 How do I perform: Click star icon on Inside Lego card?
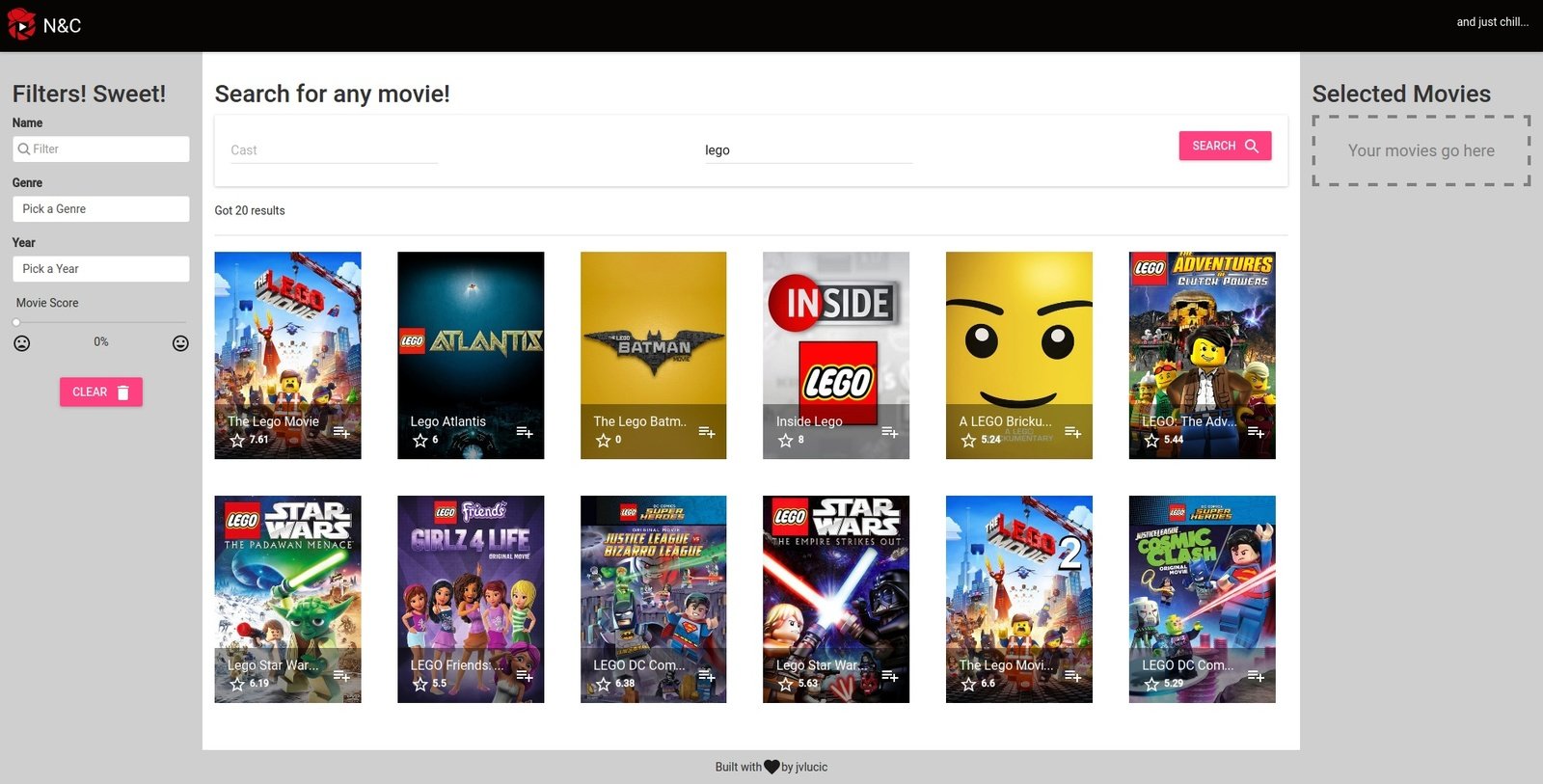click(x=786, y=440)
